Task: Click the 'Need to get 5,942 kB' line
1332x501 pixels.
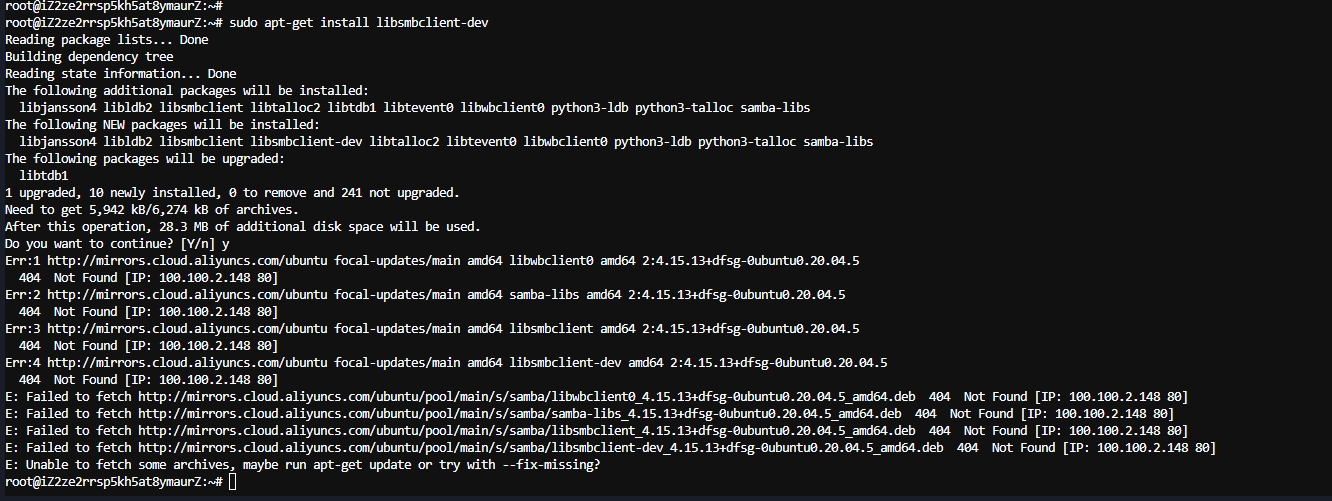Action: (x=152, y=210)
